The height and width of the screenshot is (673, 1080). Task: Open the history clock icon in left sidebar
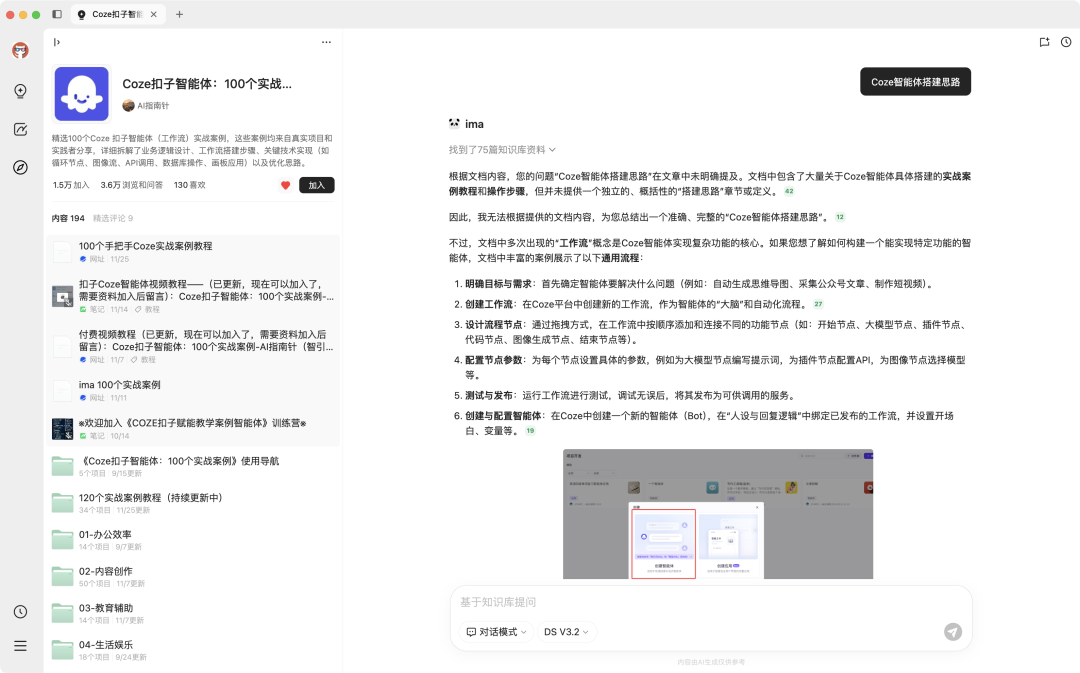21,612
